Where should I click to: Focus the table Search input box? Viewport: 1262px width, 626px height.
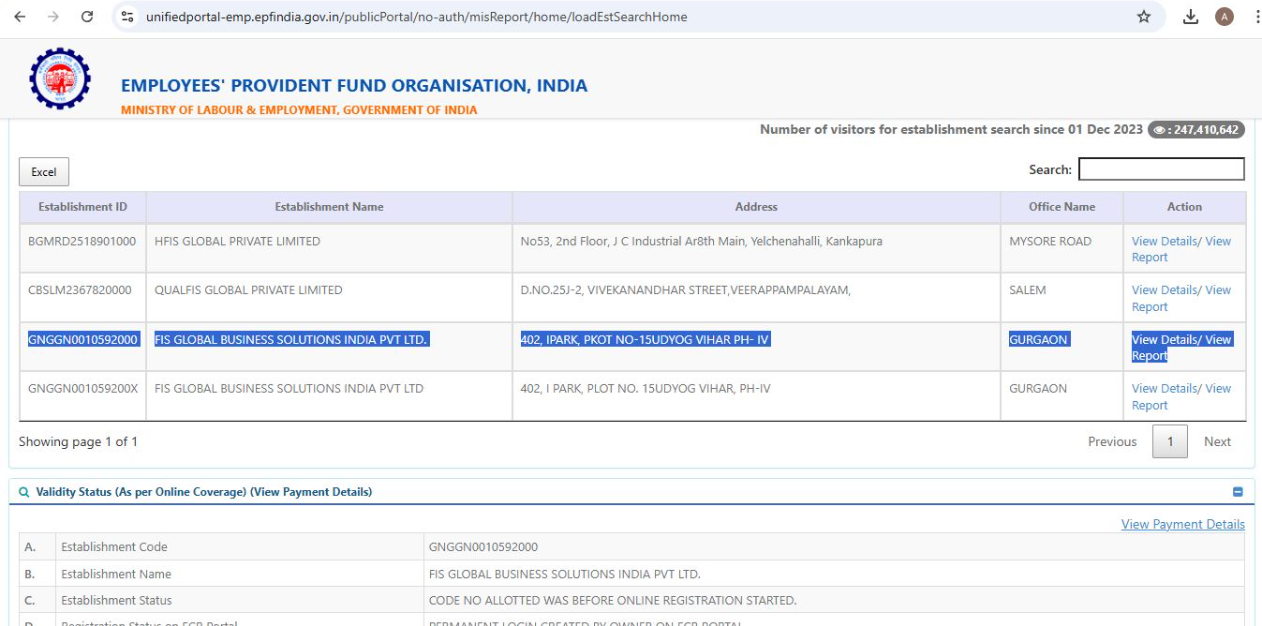pyautogui.click(x=1161, y=170)
